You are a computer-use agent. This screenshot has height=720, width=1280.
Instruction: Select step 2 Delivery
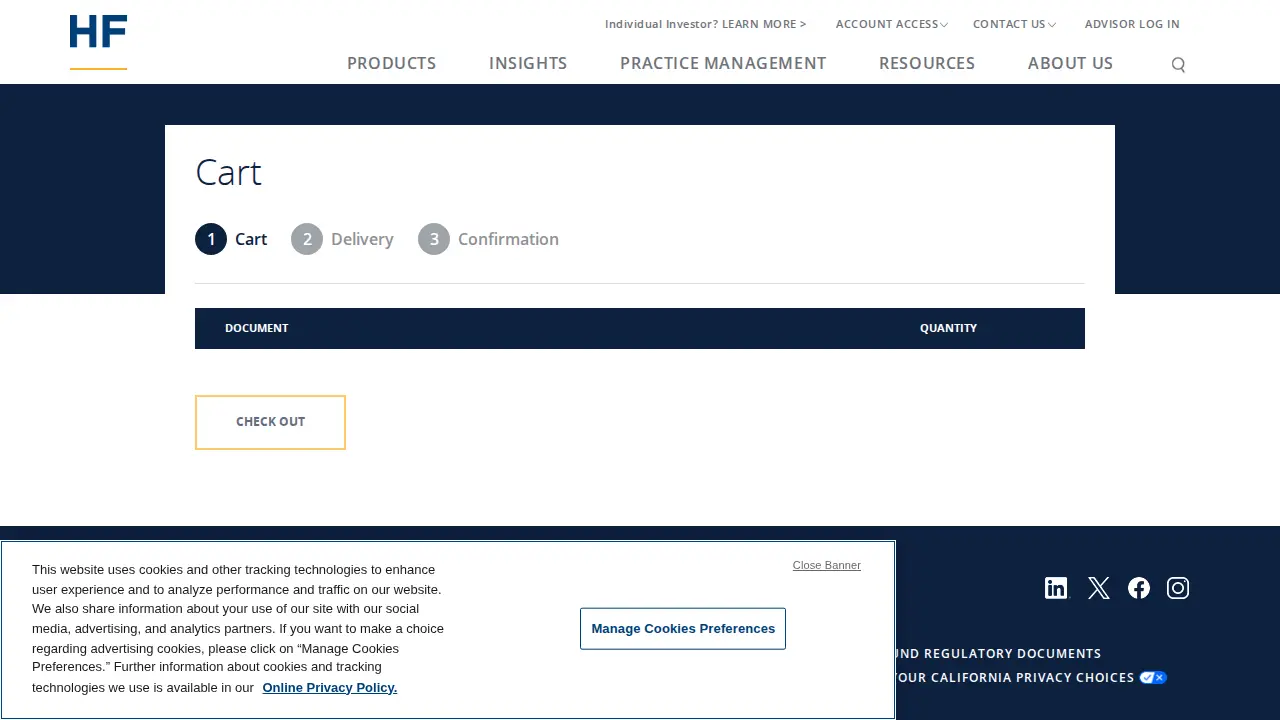[342, 239]
